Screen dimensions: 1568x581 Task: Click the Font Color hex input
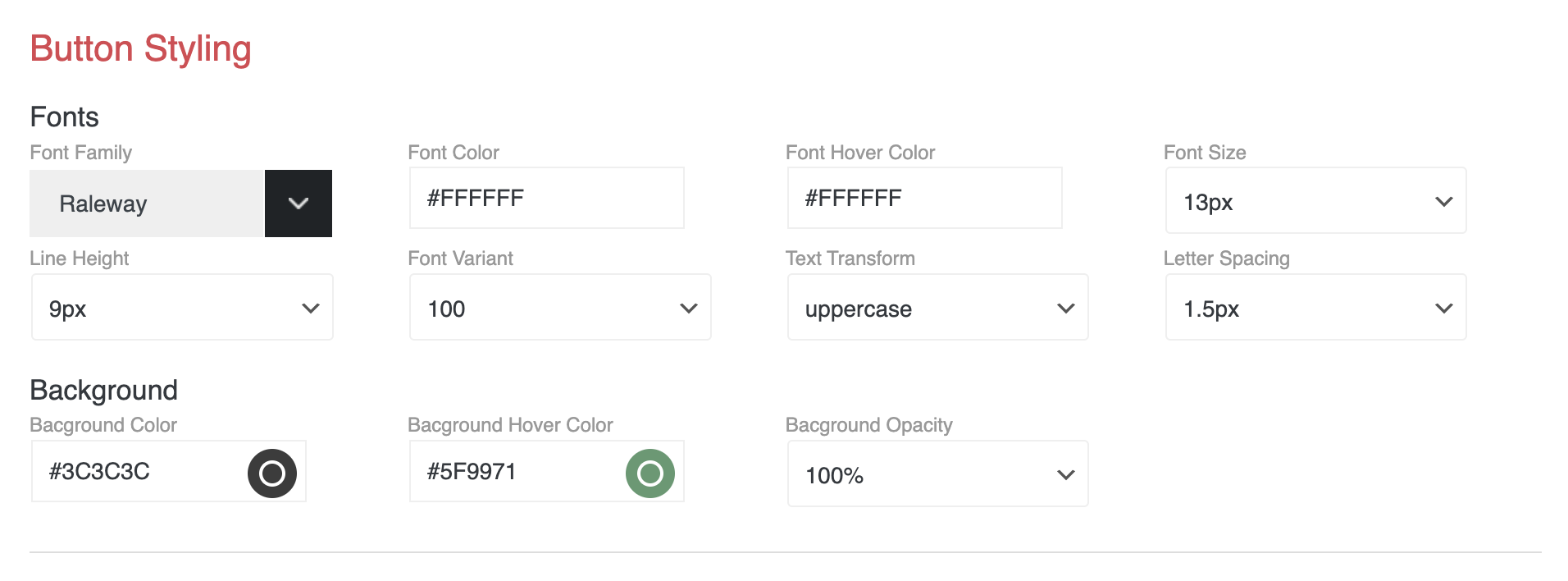546,198
